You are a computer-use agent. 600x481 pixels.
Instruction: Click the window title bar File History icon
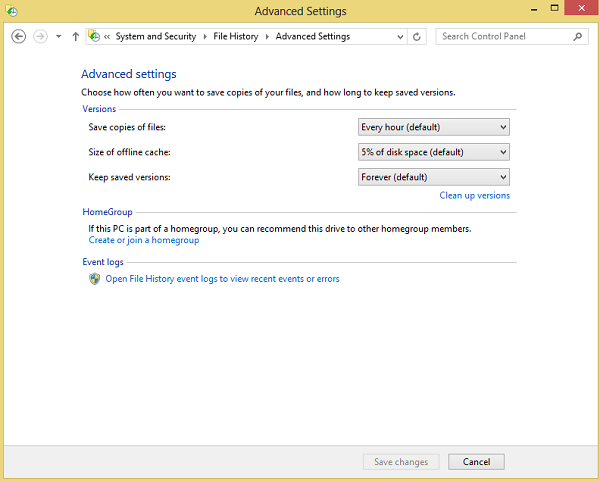11,11
